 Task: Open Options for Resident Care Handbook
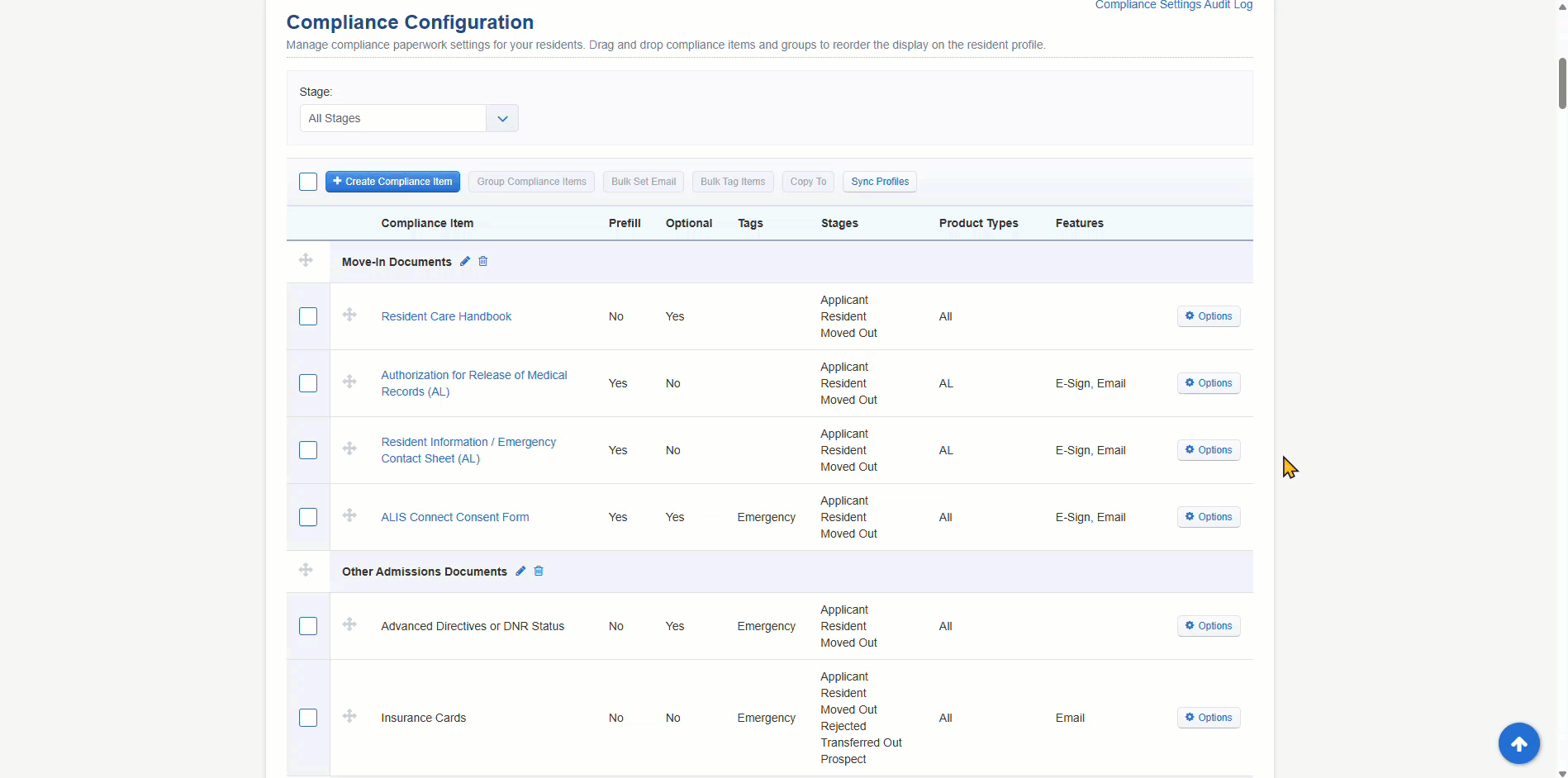tap(1209, 316)
